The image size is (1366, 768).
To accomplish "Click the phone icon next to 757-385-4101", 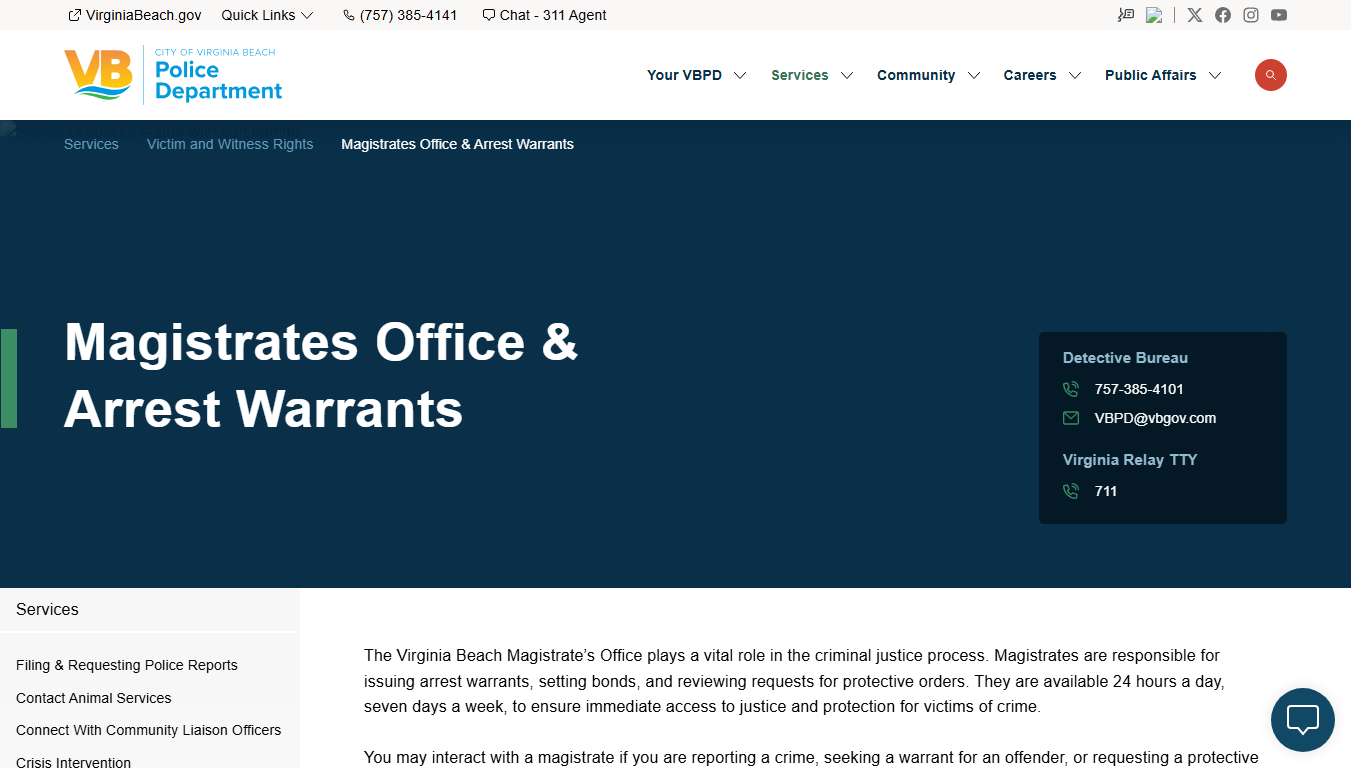I will click(1070, 389).
